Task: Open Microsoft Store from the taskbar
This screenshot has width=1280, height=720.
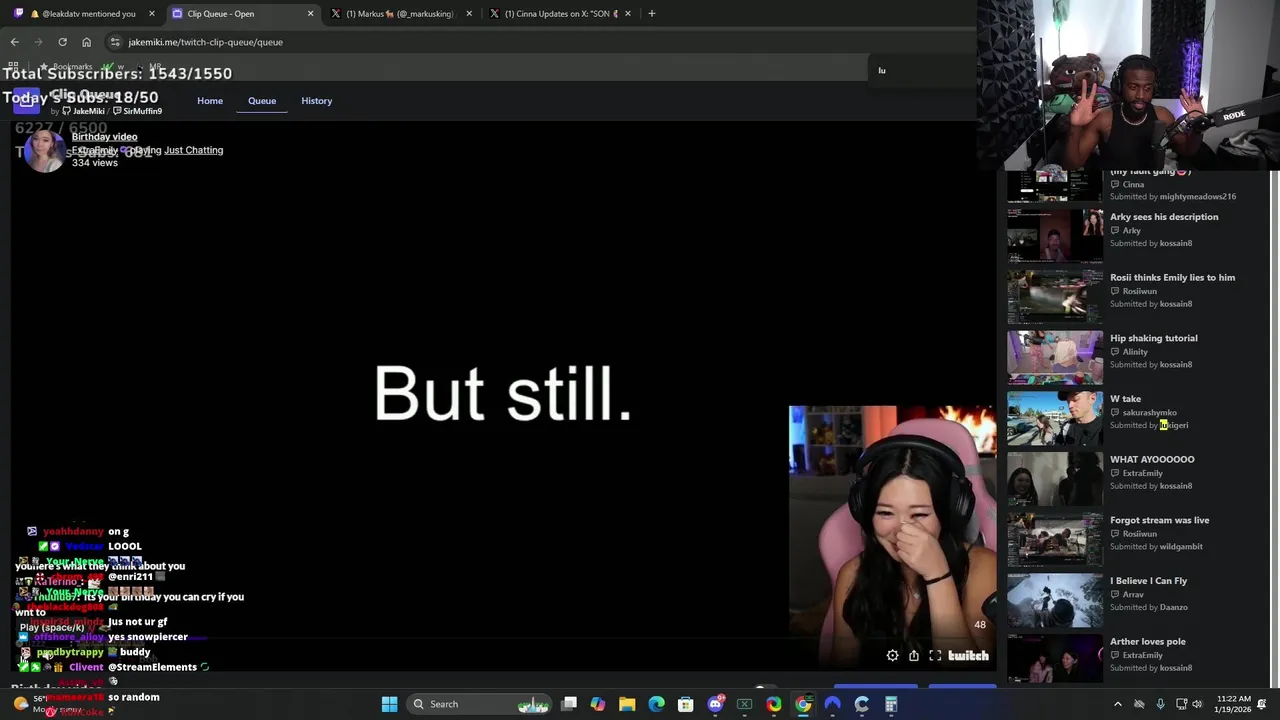Action: (x=686, y=704)
